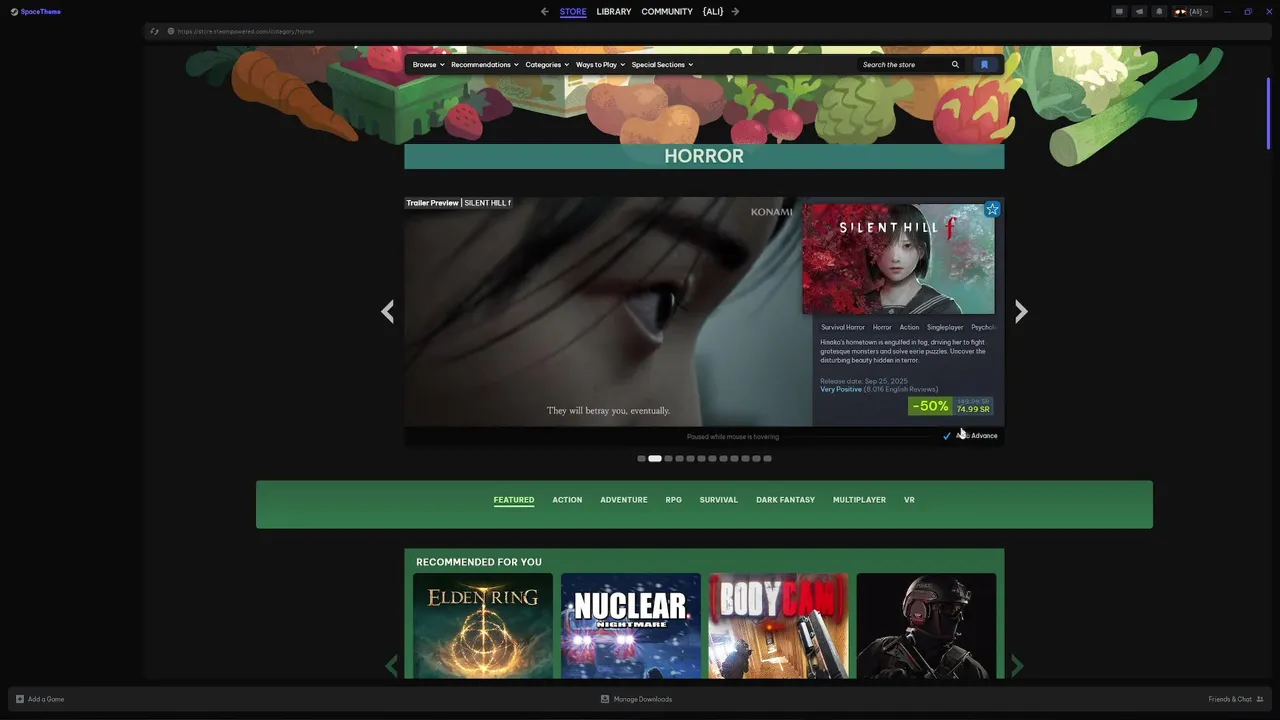Click the Survival Horror tag
1280x720 pixels.
[843, 327]
